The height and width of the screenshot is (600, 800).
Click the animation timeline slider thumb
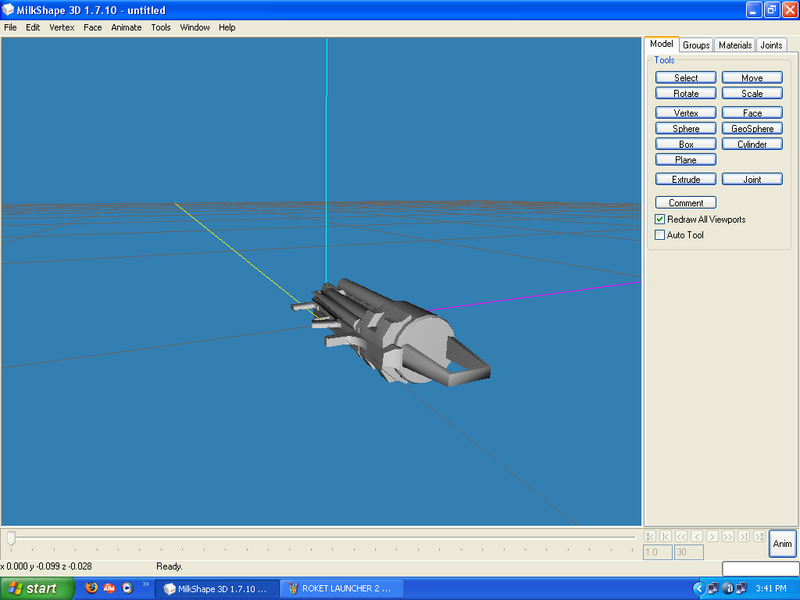[x=11, y=538]
